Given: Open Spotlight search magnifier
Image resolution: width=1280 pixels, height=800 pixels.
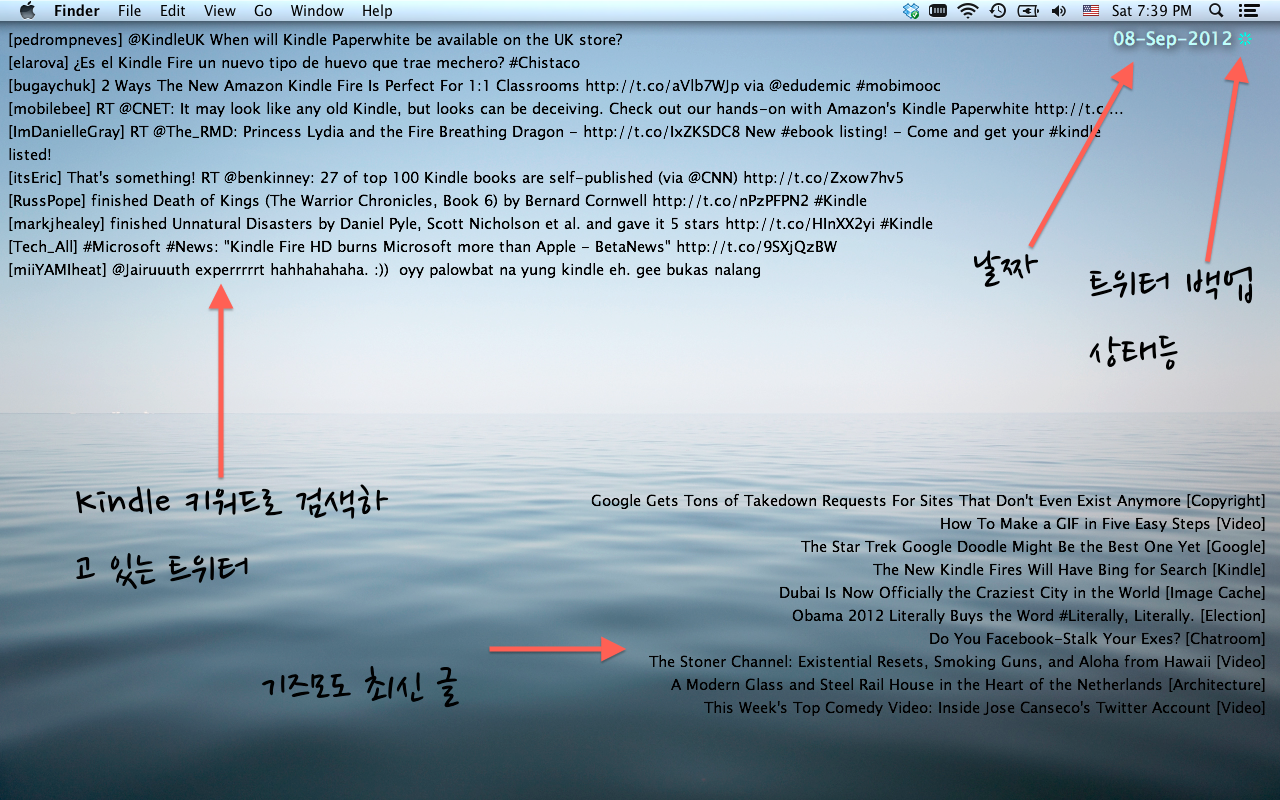Looking at the screenshot, I should 1216,11.
